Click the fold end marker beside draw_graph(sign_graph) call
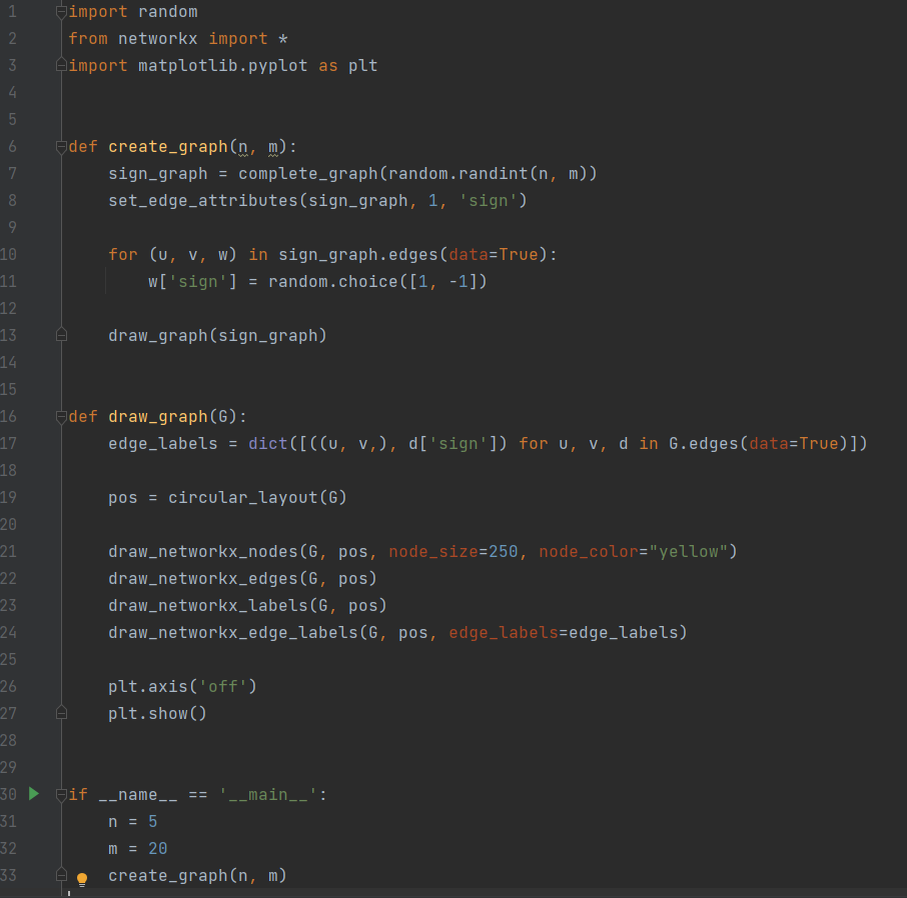907x898 pixels. click(x=61, y=335)
